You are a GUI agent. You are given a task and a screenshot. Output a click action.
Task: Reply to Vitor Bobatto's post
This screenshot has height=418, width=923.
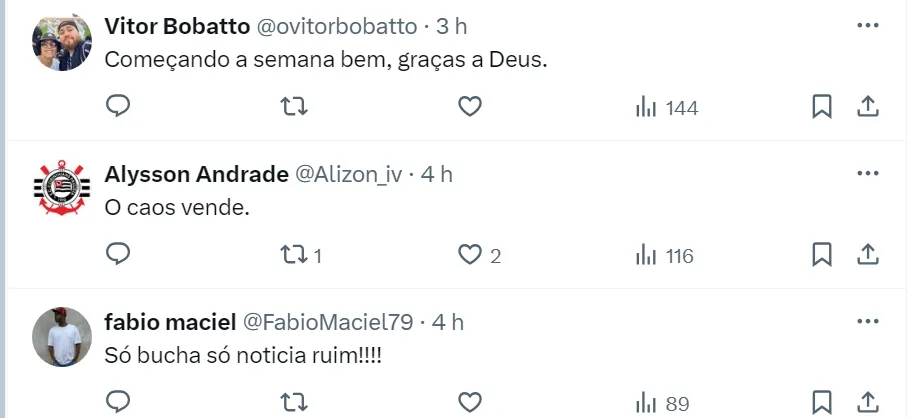119,106
